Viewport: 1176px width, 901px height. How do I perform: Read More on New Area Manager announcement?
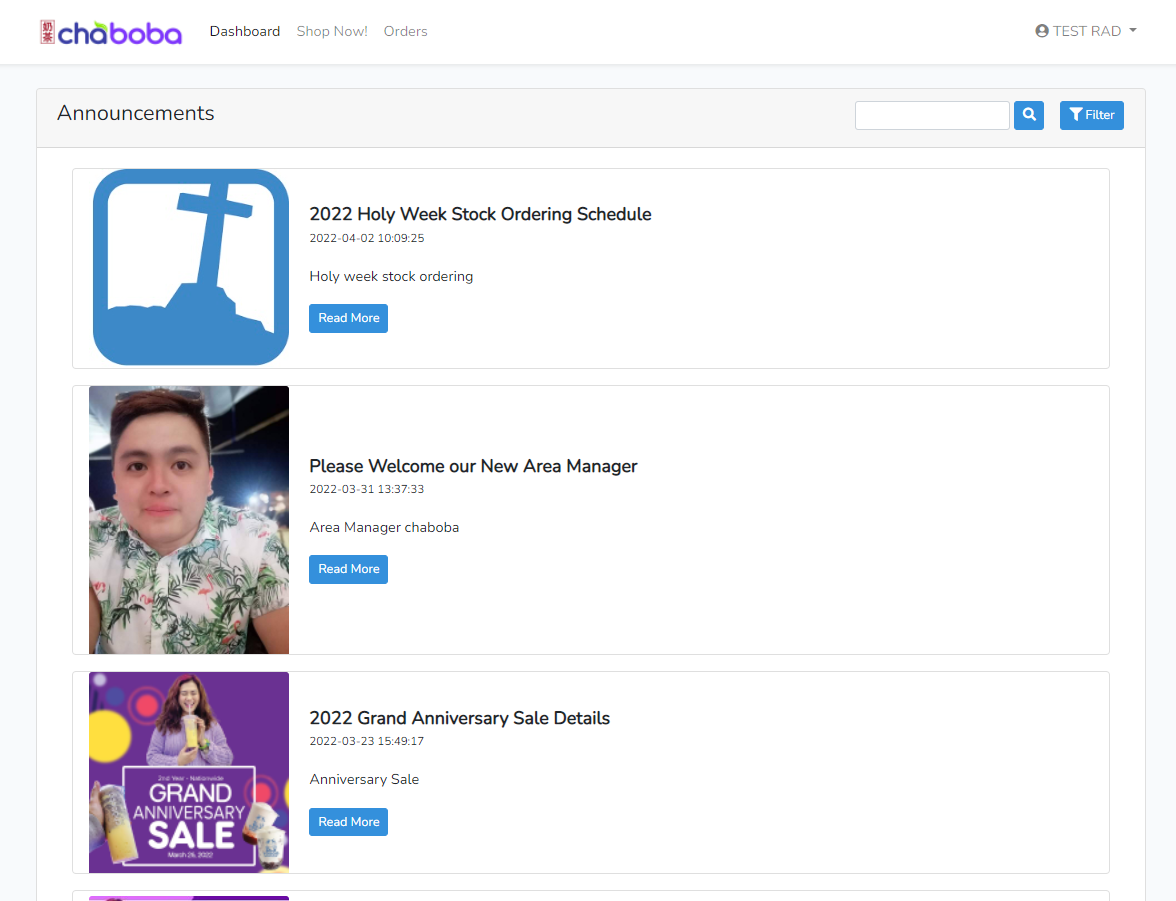pos(348,569)
